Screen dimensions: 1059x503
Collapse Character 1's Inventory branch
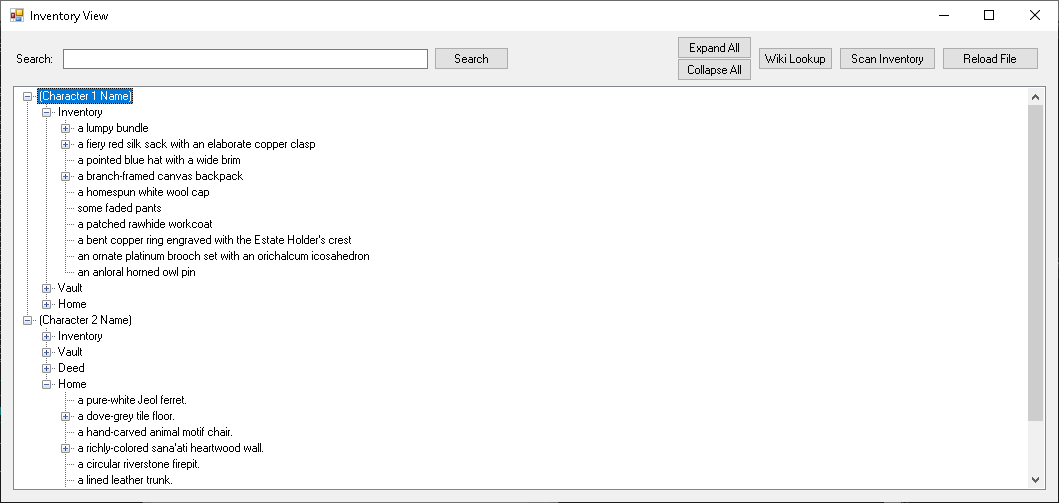coord(46,112)
